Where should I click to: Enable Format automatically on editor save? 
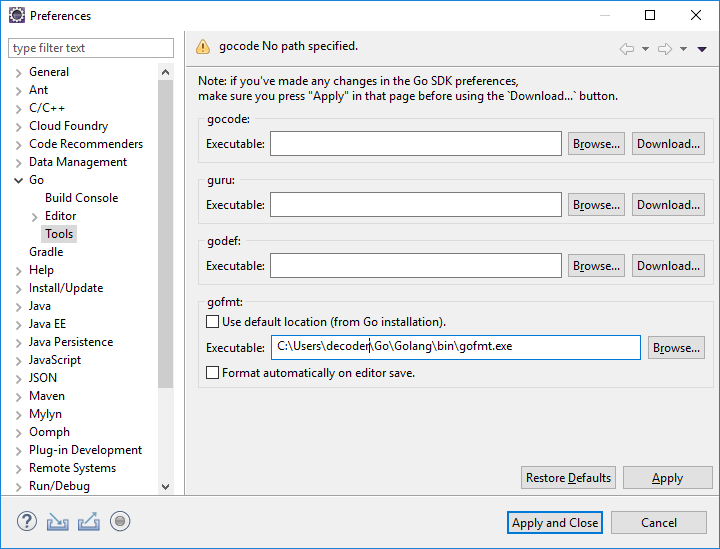[212, 373]
